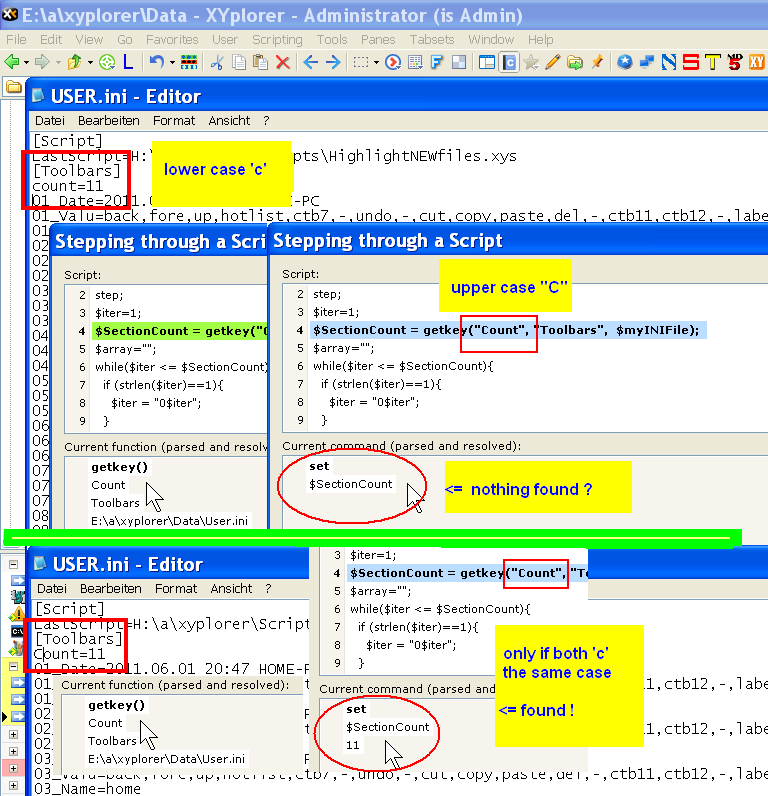
Task: Click the blue right arrow icon
Action: (333, 62)
